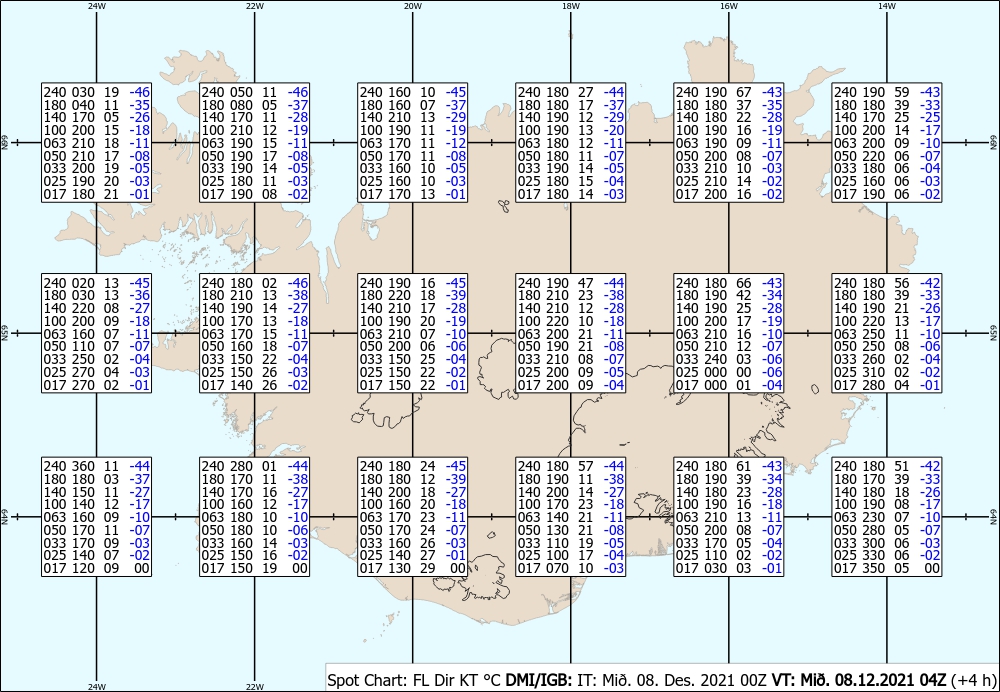Select the row "017 000 01 -04"
1000x692 pixels.
coord(729,385)
